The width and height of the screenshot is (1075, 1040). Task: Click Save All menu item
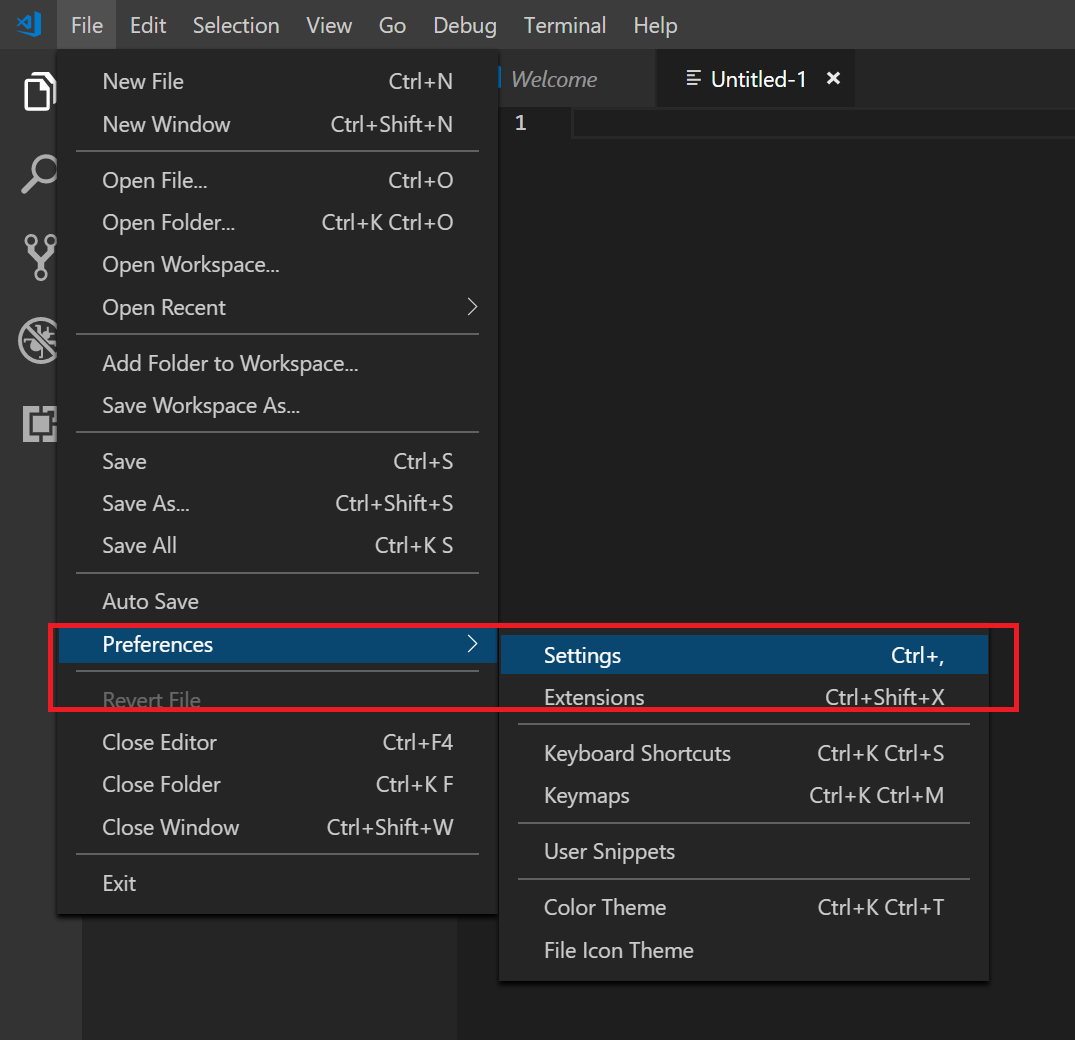pos(278,546)
